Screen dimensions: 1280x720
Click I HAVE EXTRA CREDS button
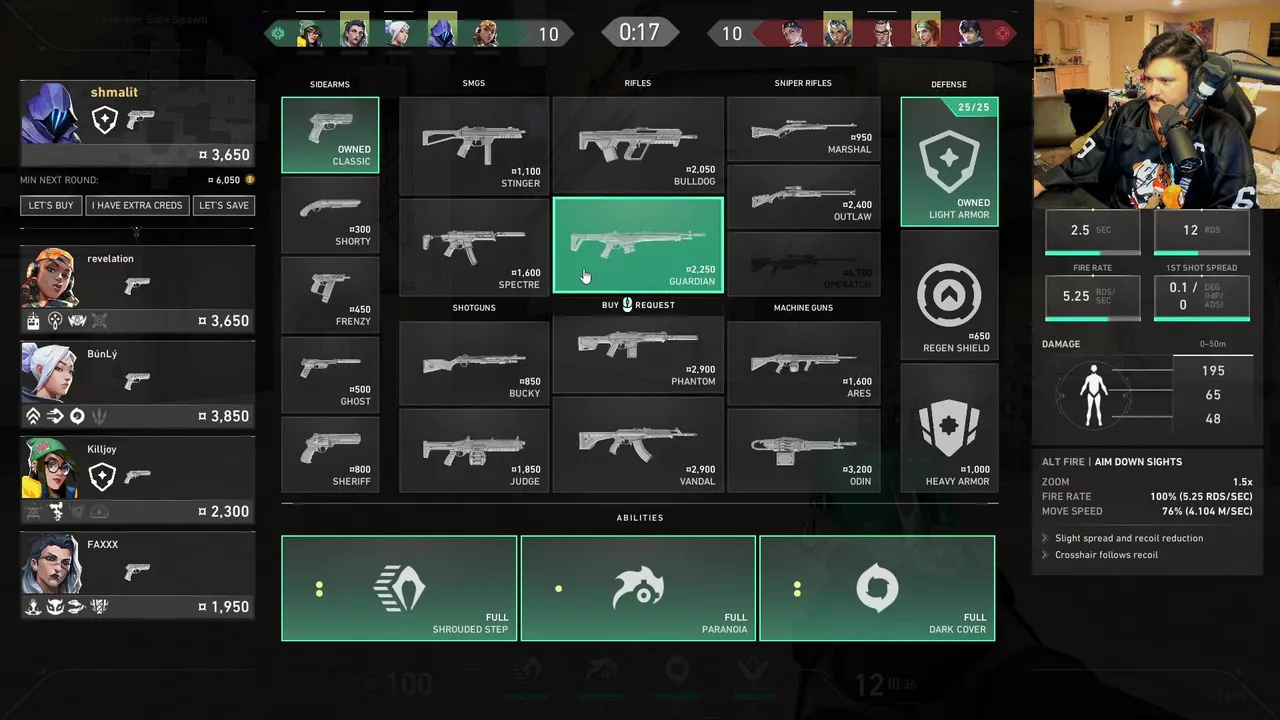(x=137, y=205)
